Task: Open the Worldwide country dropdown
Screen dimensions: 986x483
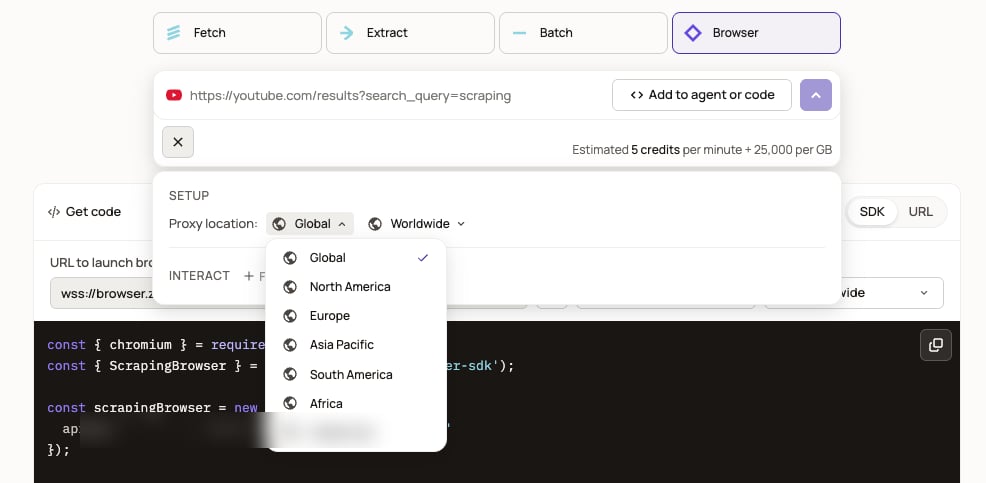Action: click(x=417, y=224)
